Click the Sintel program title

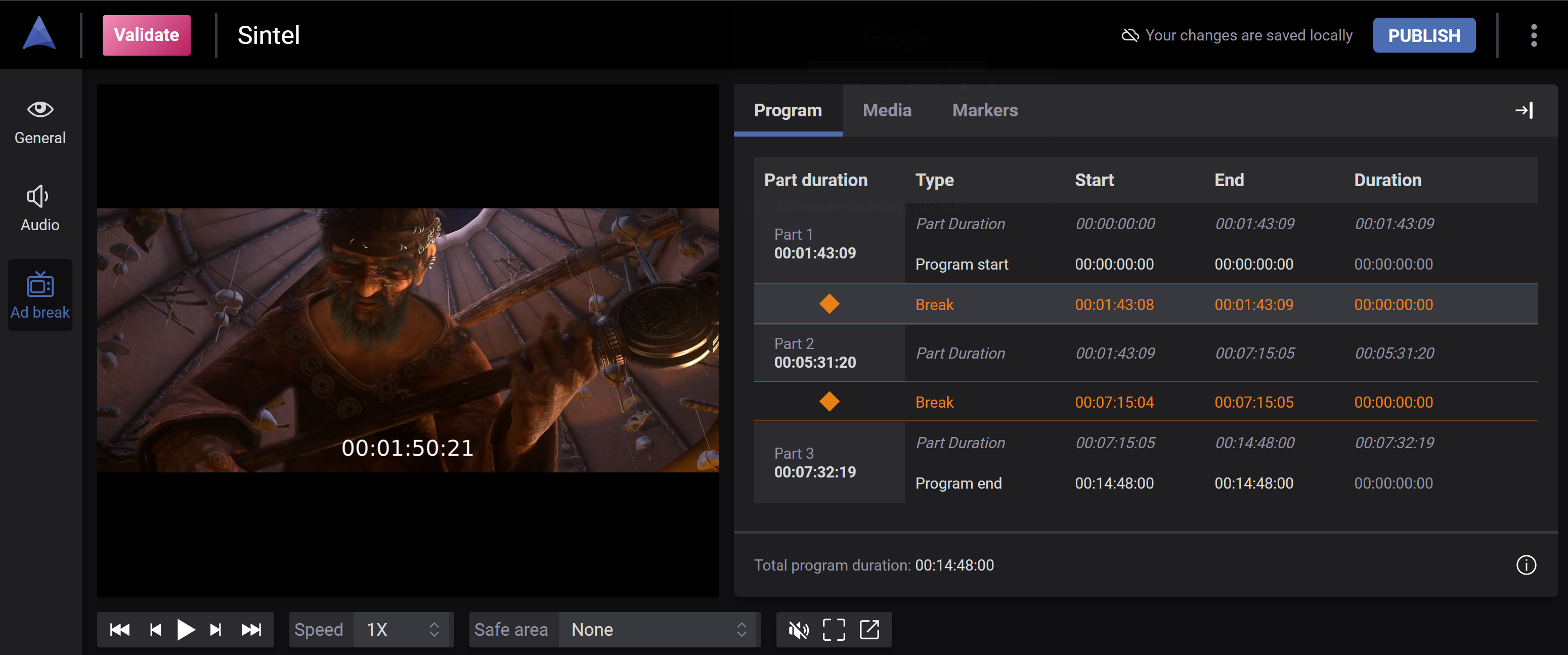pos(269,35)
